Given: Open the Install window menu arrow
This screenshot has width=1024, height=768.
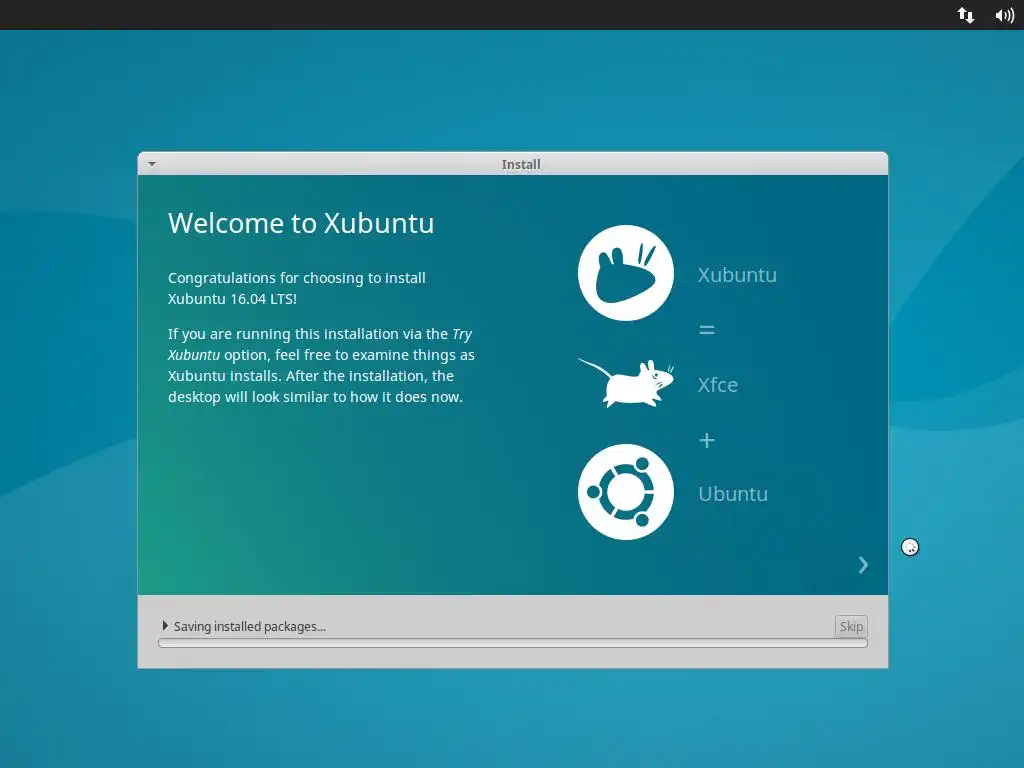Looking at the screenshot, I should click(x=152, y=164).
